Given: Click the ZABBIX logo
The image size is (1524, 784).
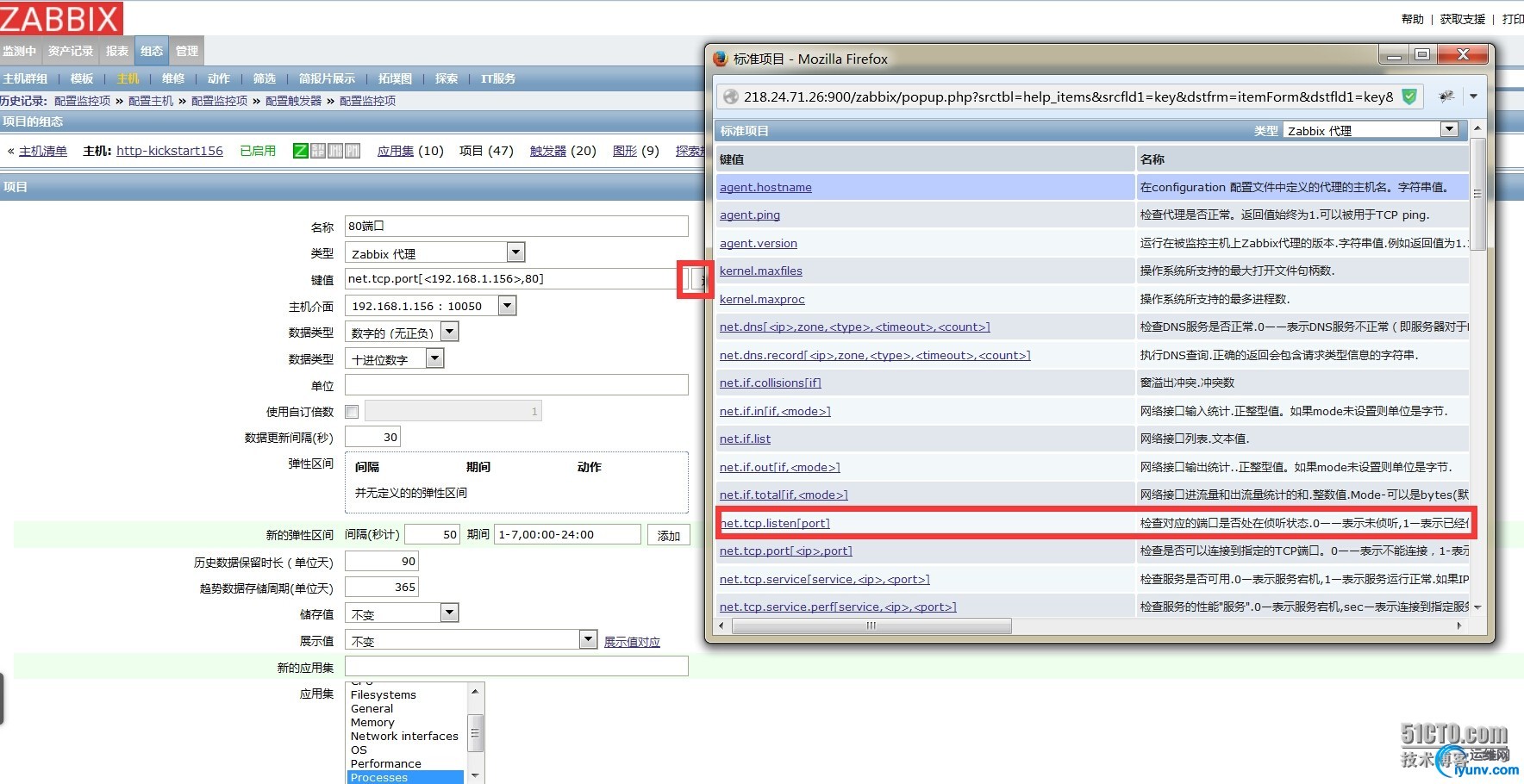Looking at the screenshot, I should (x=60, y=18).
